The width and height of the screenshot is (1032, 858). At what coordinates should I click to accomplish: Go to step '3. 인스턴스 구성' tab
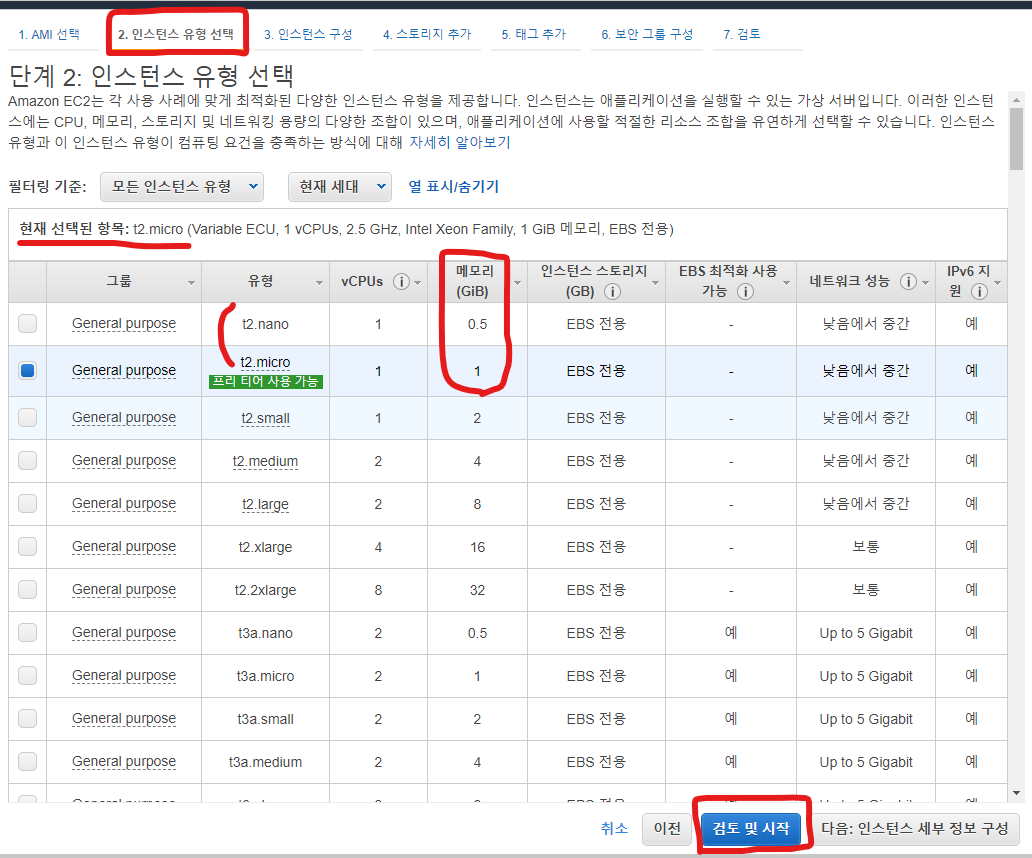coord(308,34)
